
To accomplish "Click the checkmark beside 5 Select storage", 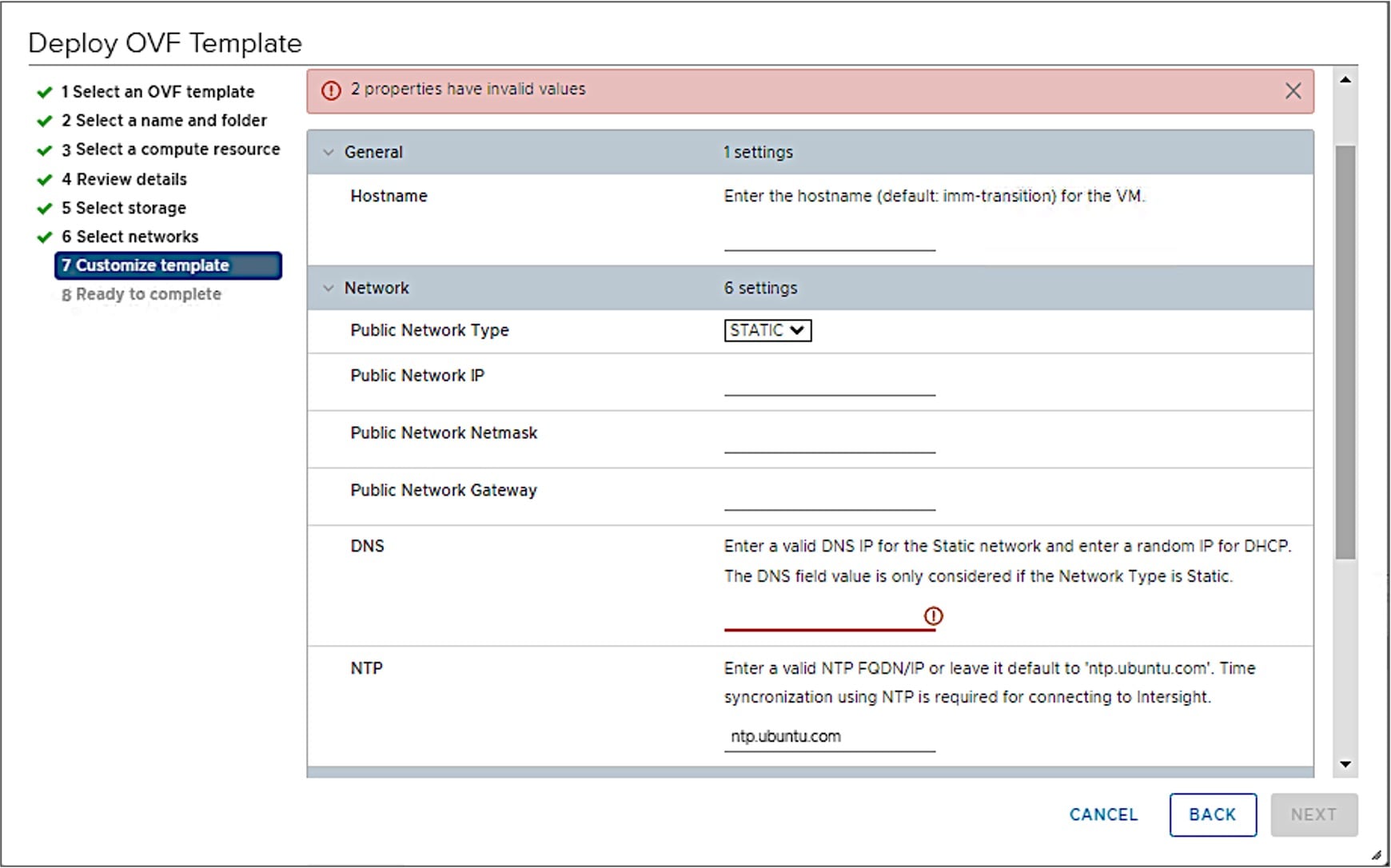I will [x=42, y=208].
